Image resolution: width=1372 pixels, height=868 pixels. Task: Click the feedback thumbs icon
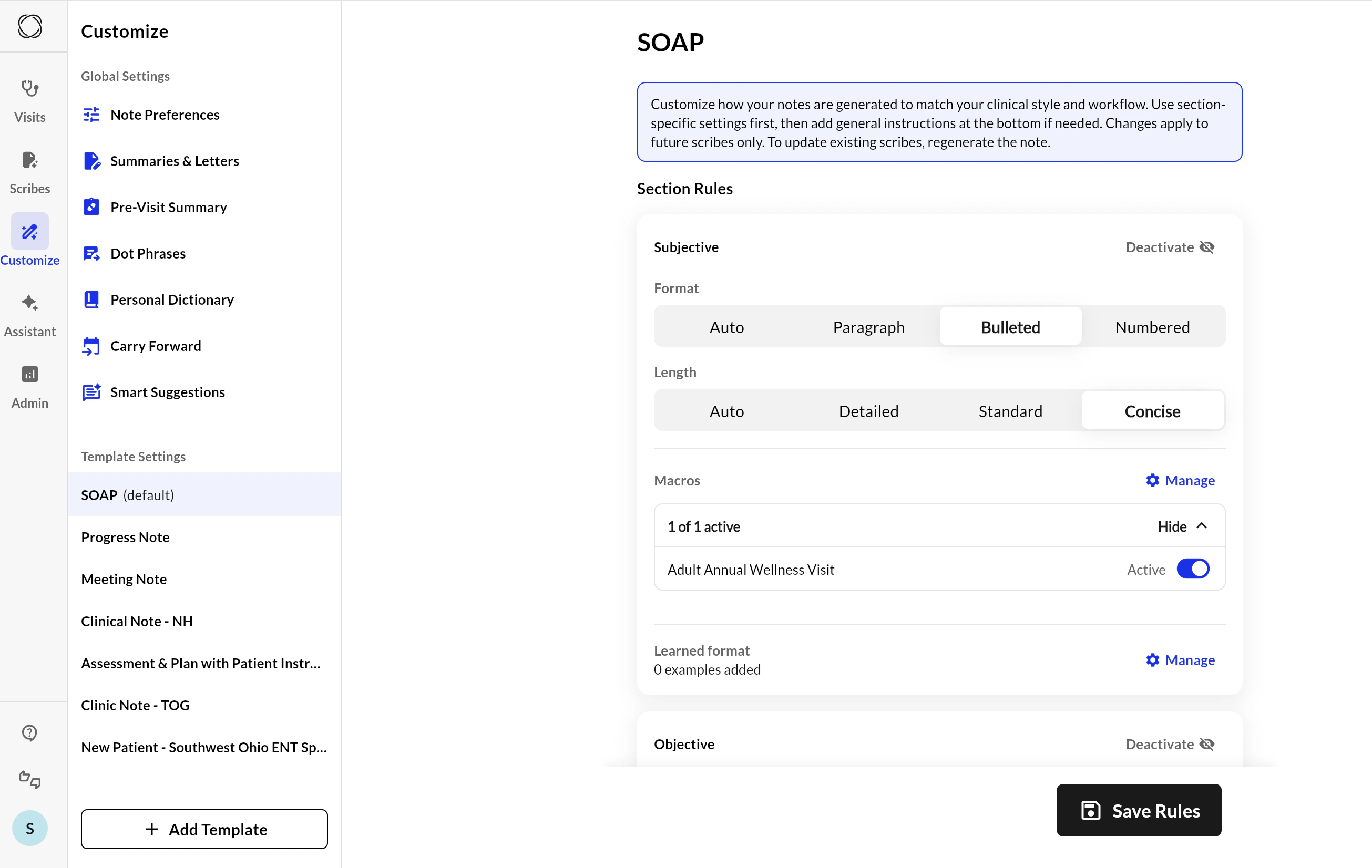29,779
